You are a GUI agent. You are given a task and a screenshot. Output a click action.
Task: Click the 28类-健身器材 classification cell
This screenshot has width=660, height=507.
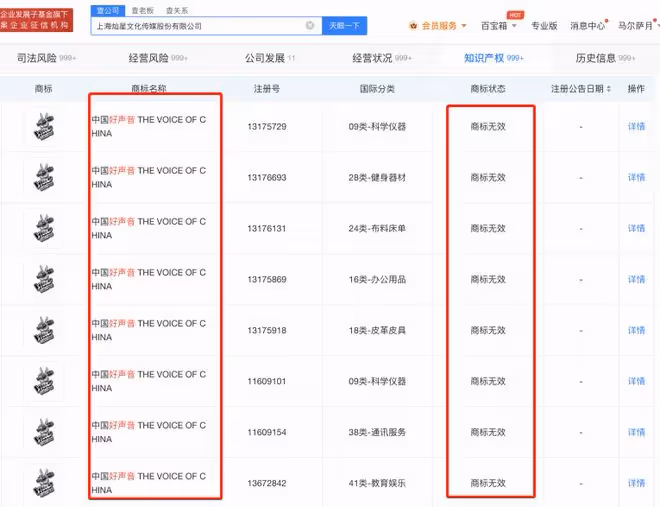(377, 177)
